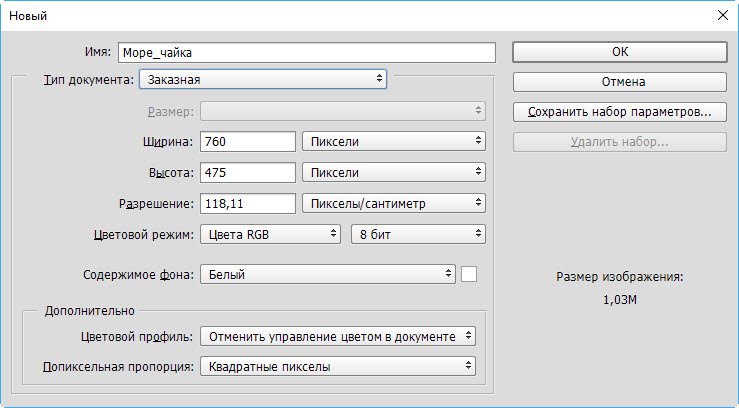This screenshot has height=408, width=739.
Task: Open the height units dropdown showing Пиксели
Action: [393, 172]
